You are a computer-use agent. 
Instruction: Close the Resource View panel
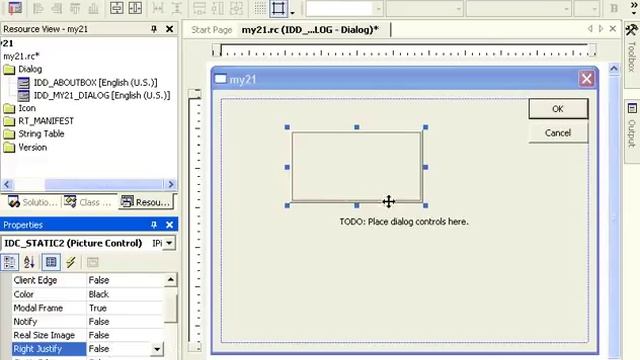(169, 29)
